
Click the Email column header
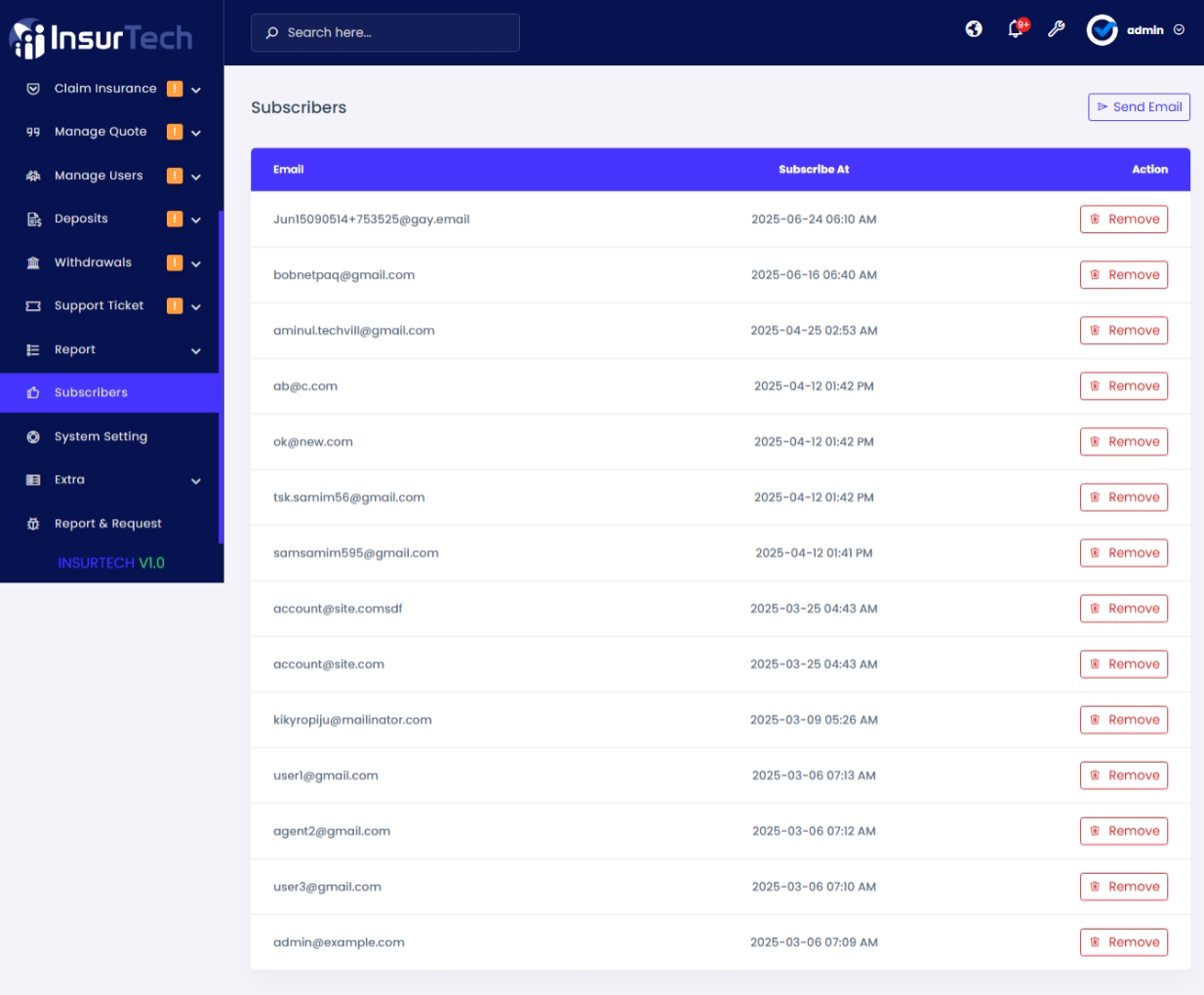coord(289,170)
